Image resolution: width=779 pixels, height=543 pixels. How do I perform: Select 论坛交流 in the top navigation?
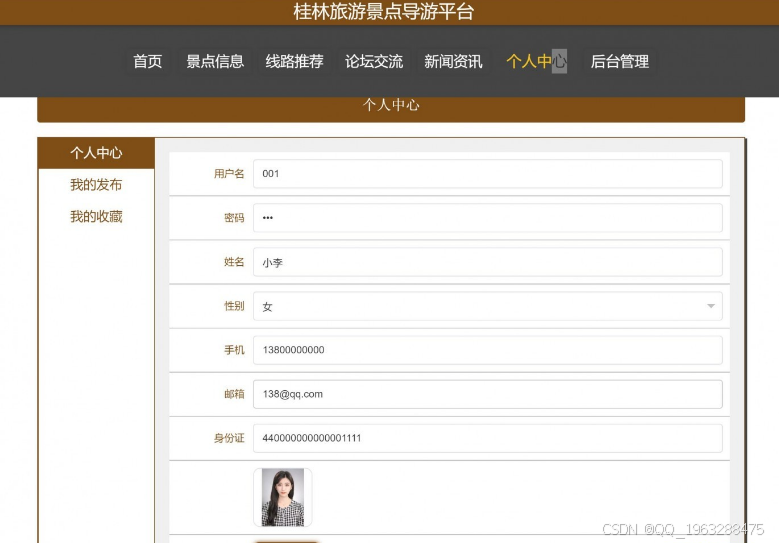pyautogui.click(x=374, y=61)
